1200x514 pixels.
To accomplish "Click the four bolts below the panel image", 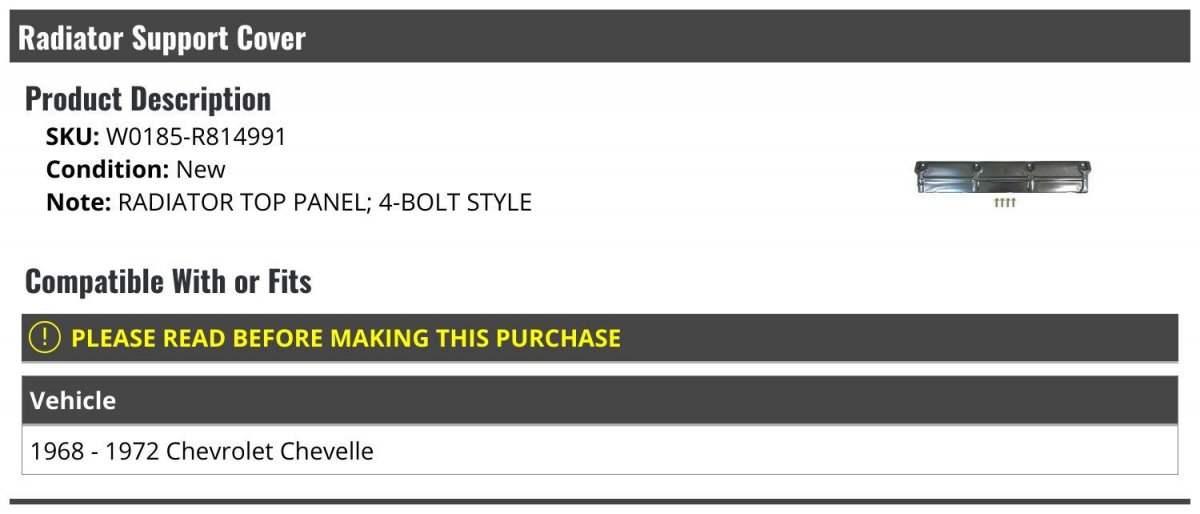I will 1005,203.
